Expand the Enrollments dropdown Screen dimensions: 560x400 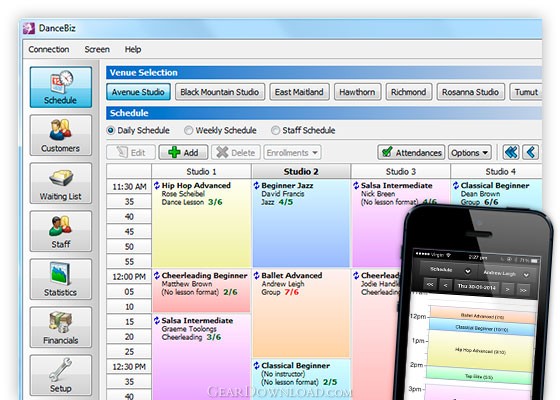coord(292,152)
